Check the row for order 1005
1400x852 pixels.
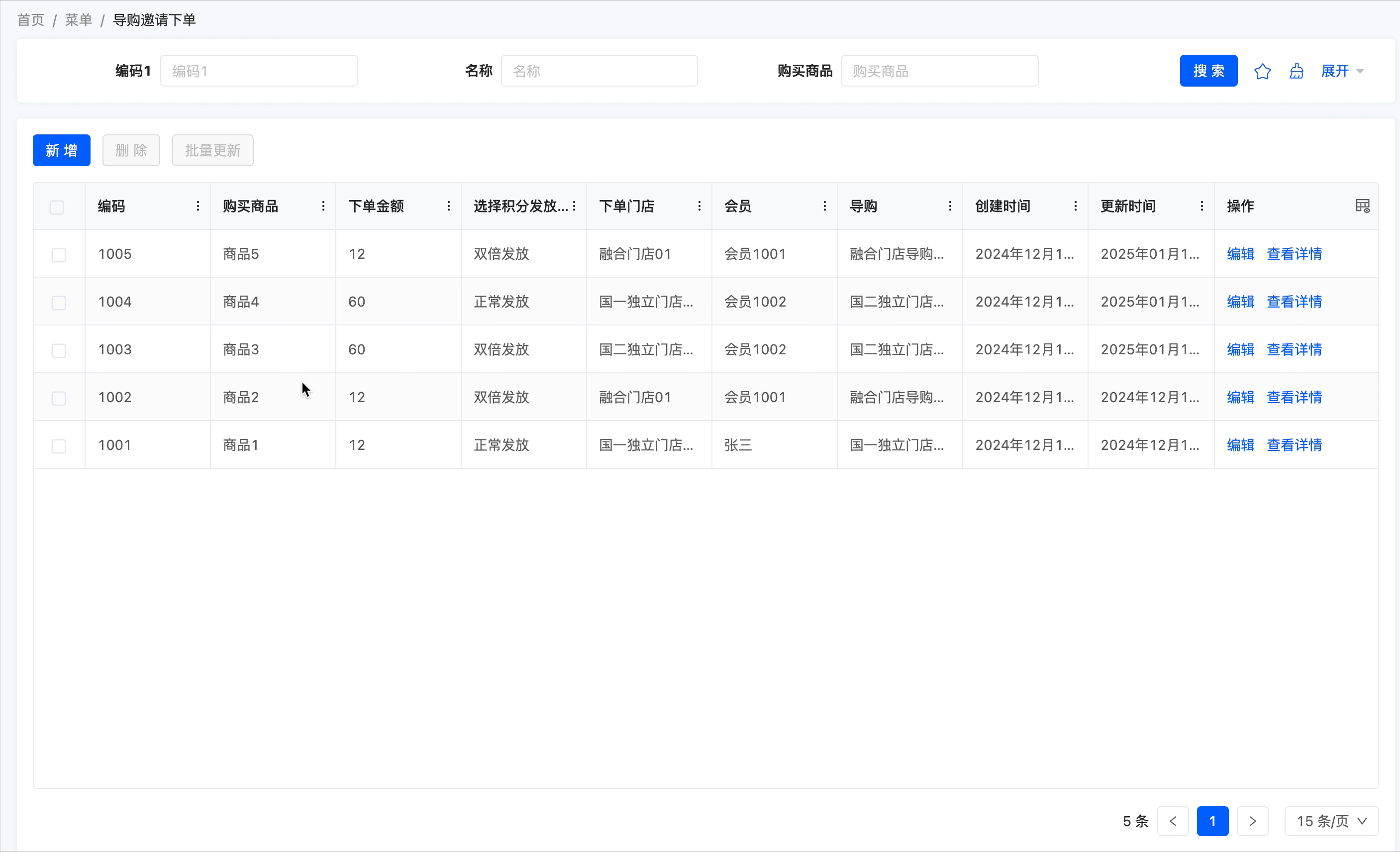tap(59, 255)
